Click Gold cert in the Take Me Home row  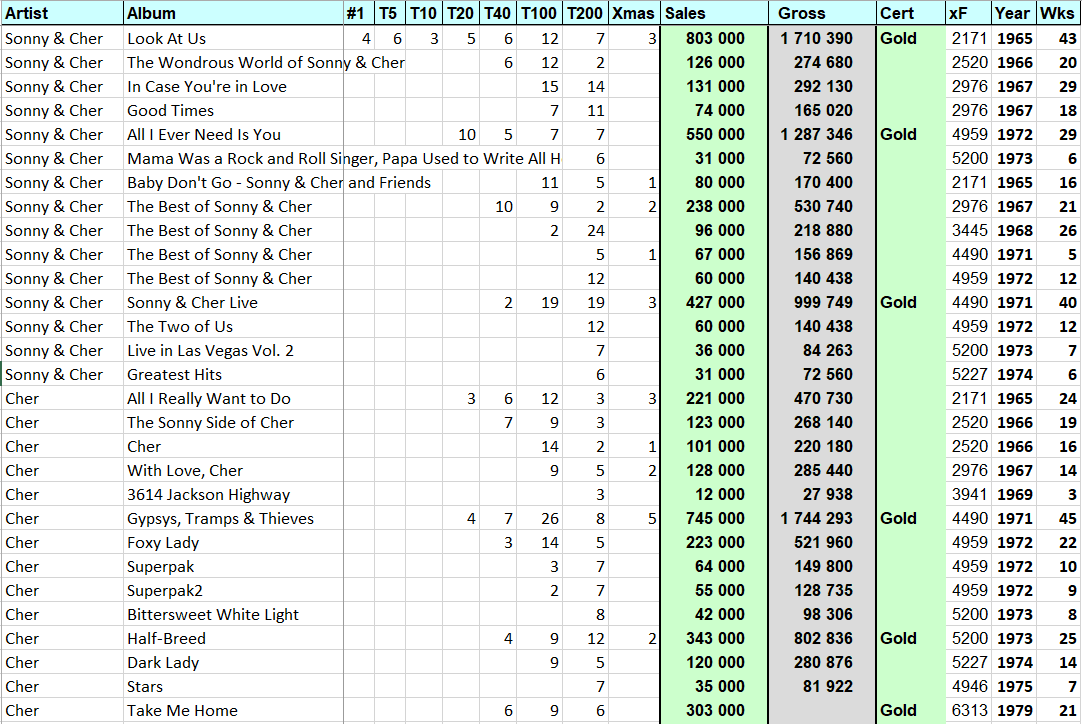(x=911, y=711)
